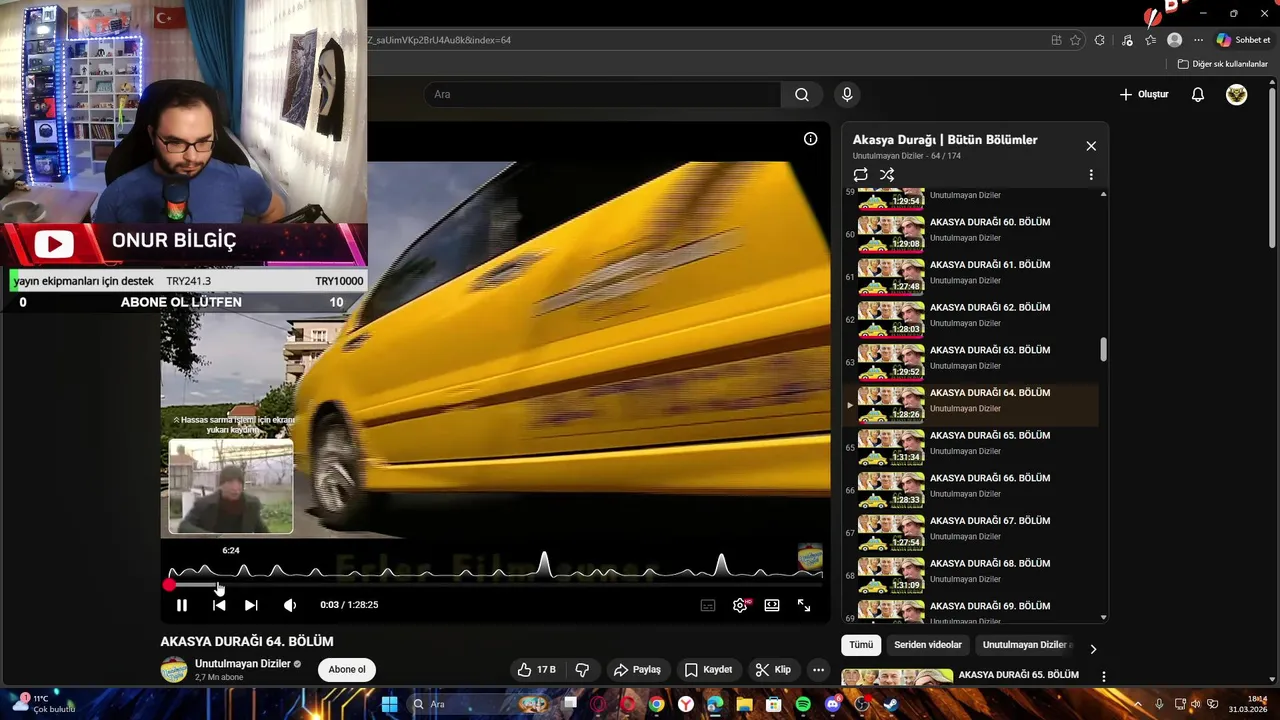
Task: Skip to the next video
Action: click(x=251, y=605)
